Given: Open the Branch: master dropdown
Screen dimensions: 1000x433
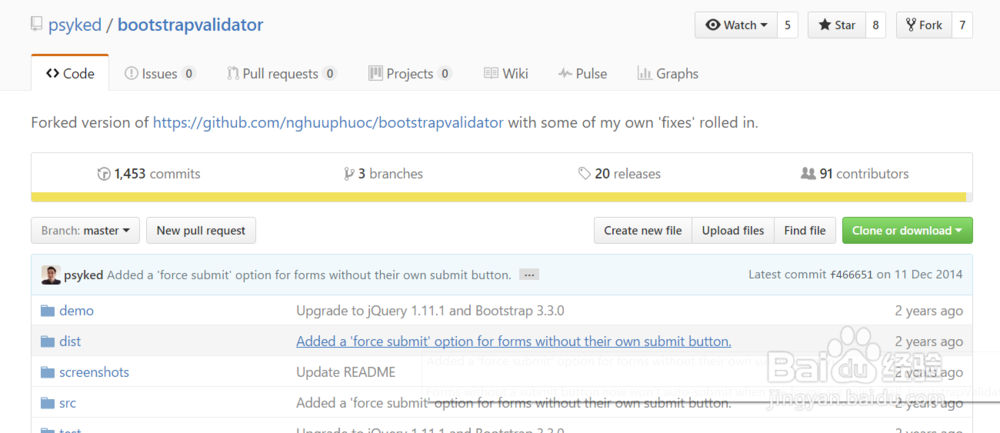Looking at the screenshot, I should (x=85, y=230).
